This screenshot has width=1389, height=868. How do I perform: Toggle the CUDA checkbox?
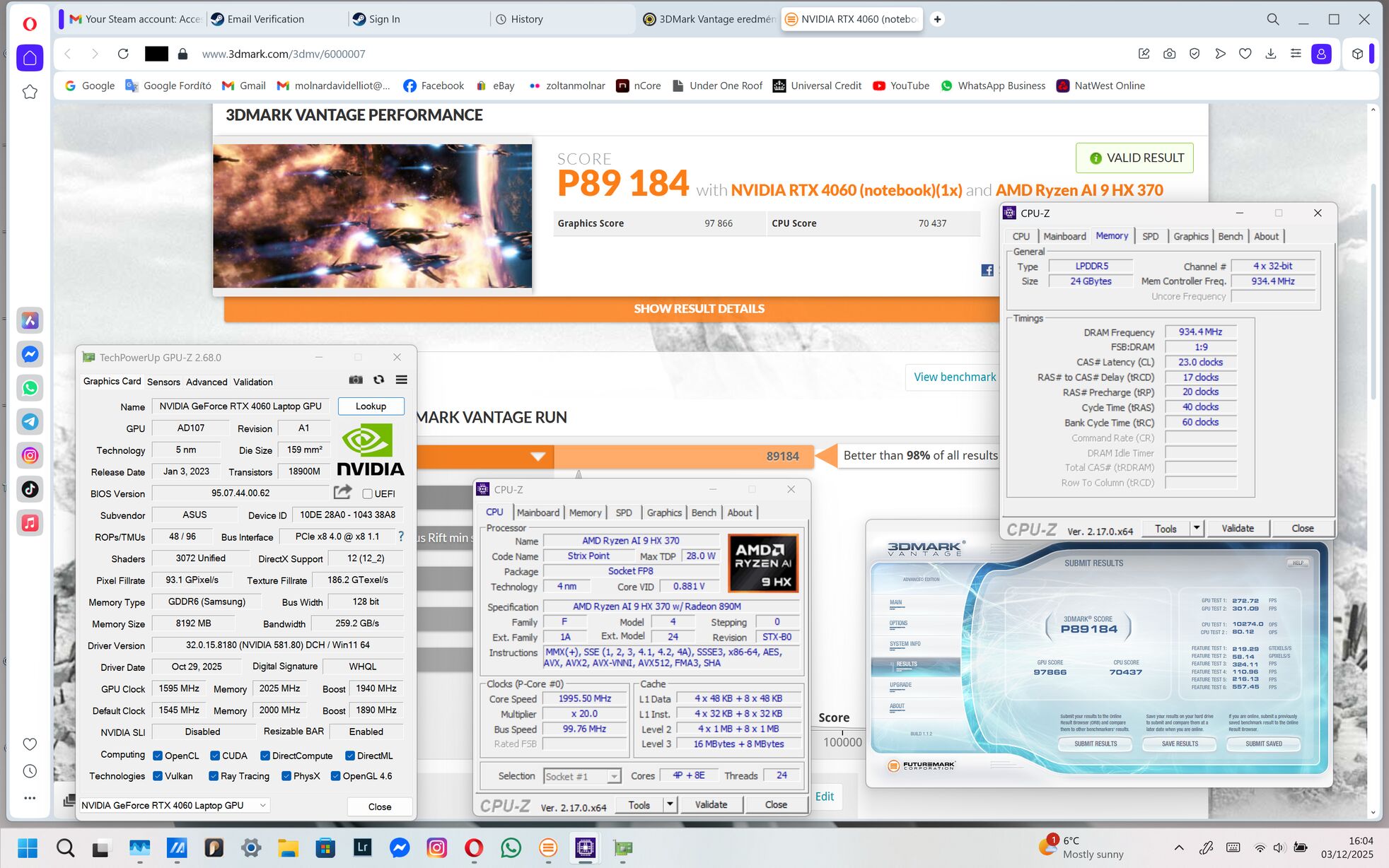[215, 756]
